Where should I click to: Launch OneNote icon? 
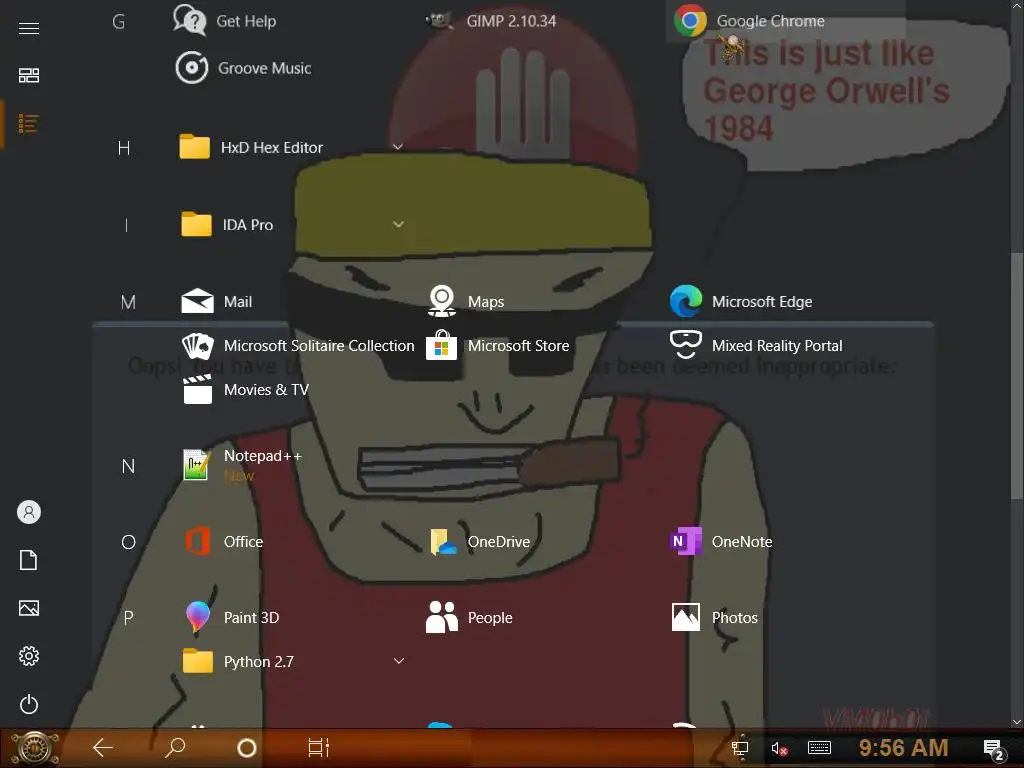686,541
